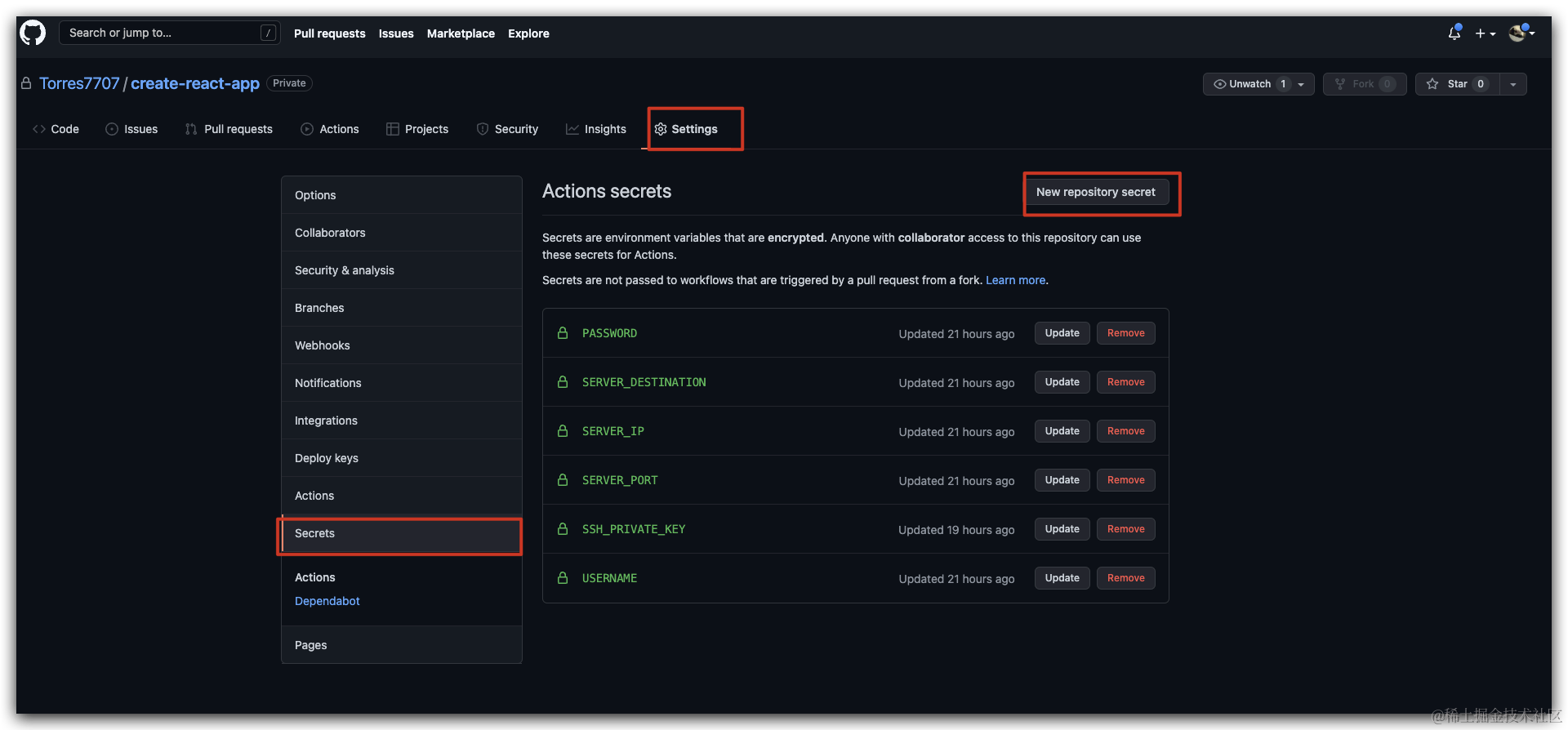Toggle Unwatch for this repository

tap(1249, 84)
